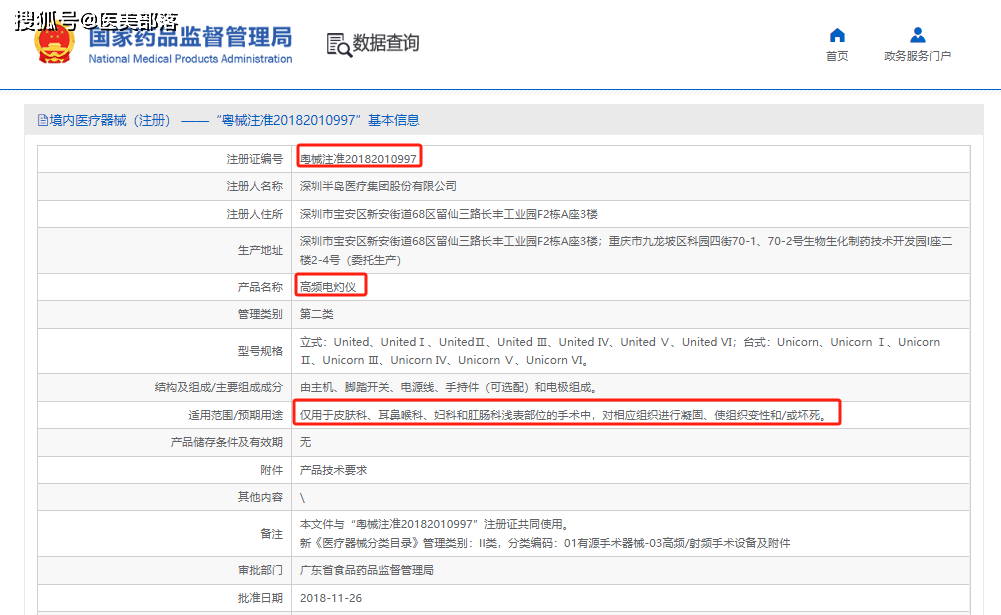Click the 由主机、脚踏开关 composition value
Viewport: 1001px width, 615px height.
449,387
